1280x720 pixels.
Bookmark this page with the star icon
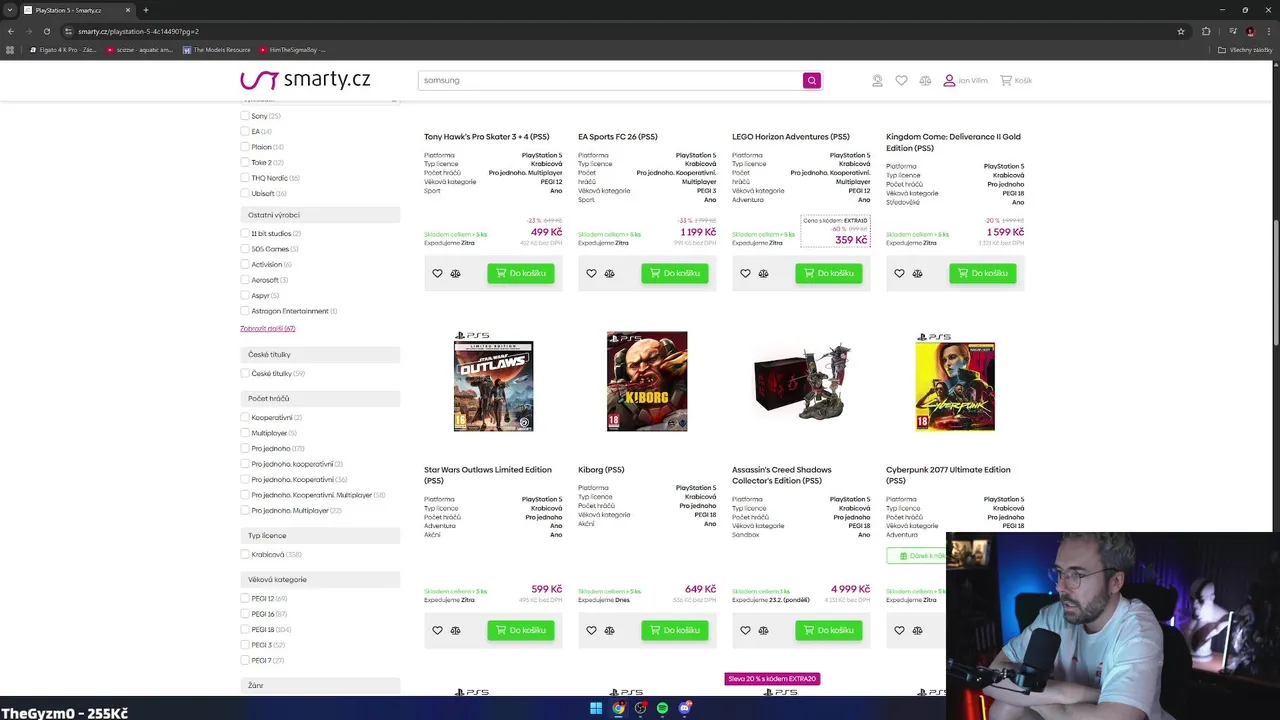tap(1181, 31)
